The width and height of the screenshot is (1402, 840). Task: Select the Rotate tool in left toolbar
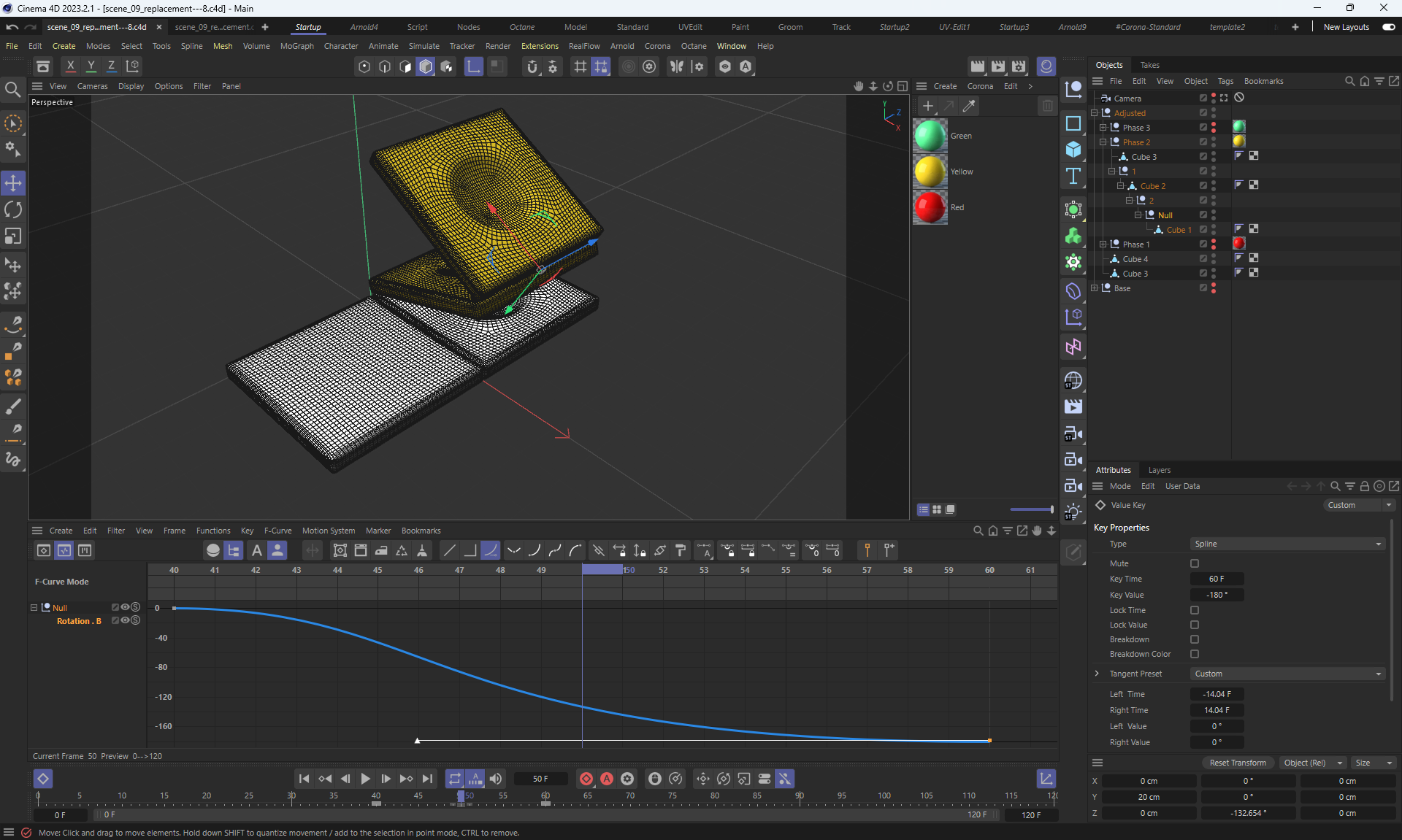[x=13, y=210]
